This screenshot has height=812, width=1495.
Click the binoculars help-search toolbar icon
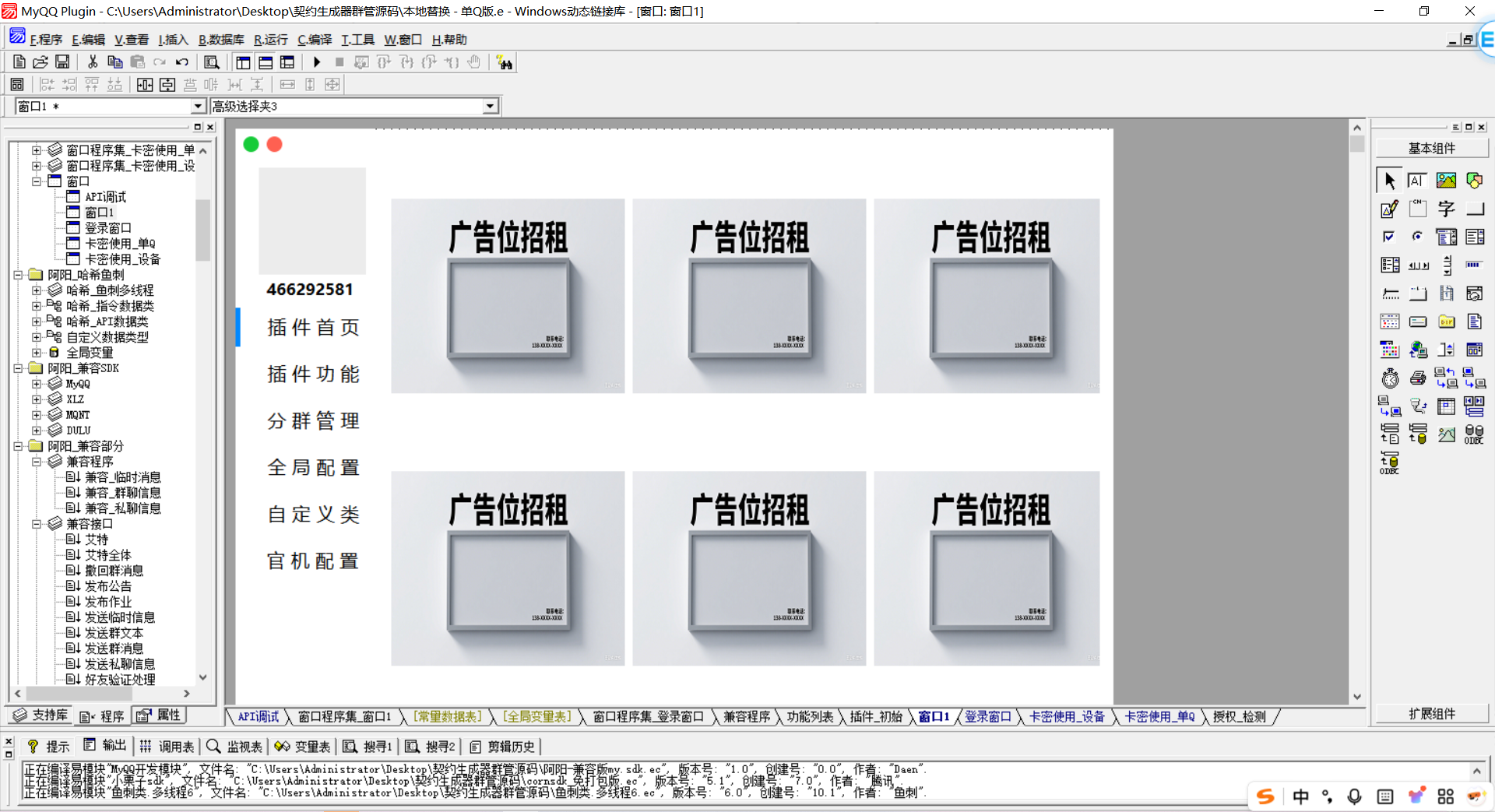pos(505,63)
